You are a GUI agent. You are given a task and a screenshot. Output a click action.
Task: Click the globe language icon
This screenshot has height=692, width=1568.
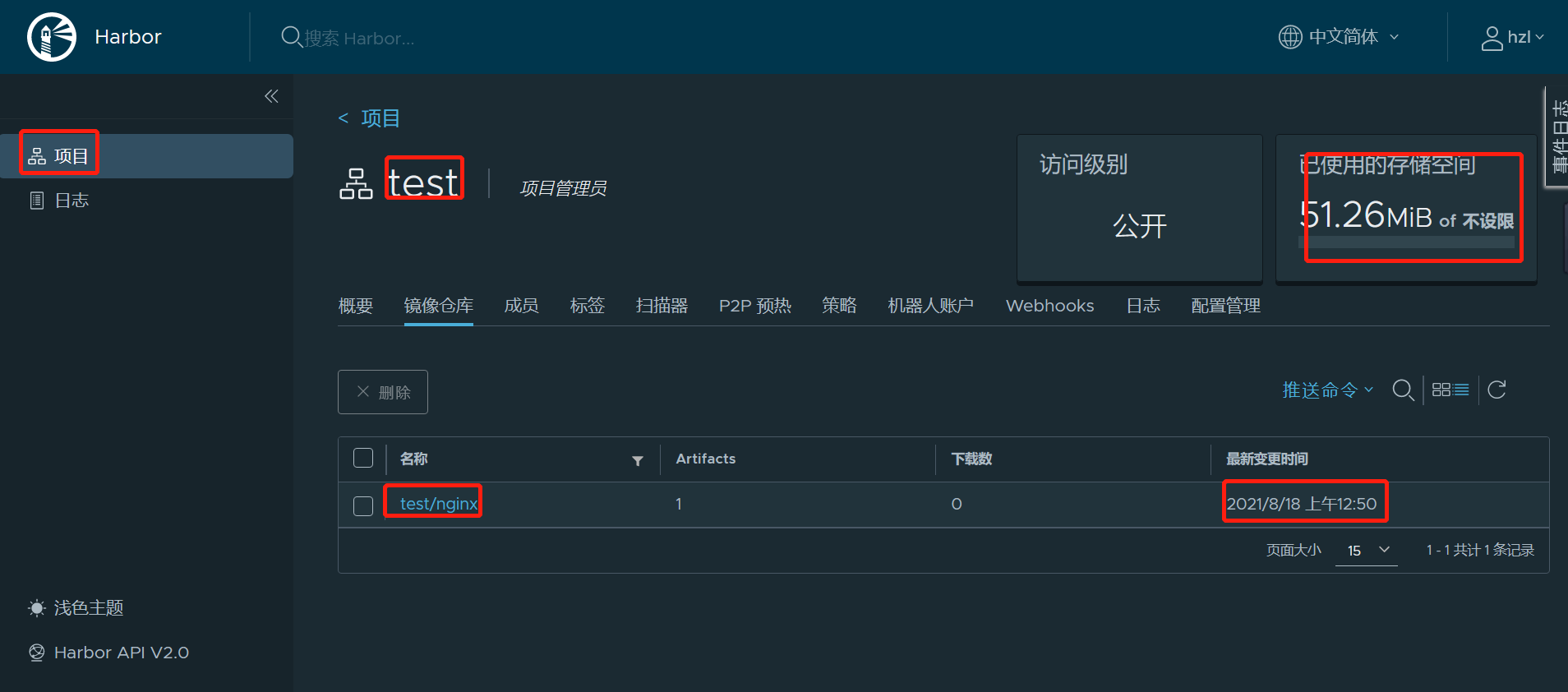point(1290,37)
